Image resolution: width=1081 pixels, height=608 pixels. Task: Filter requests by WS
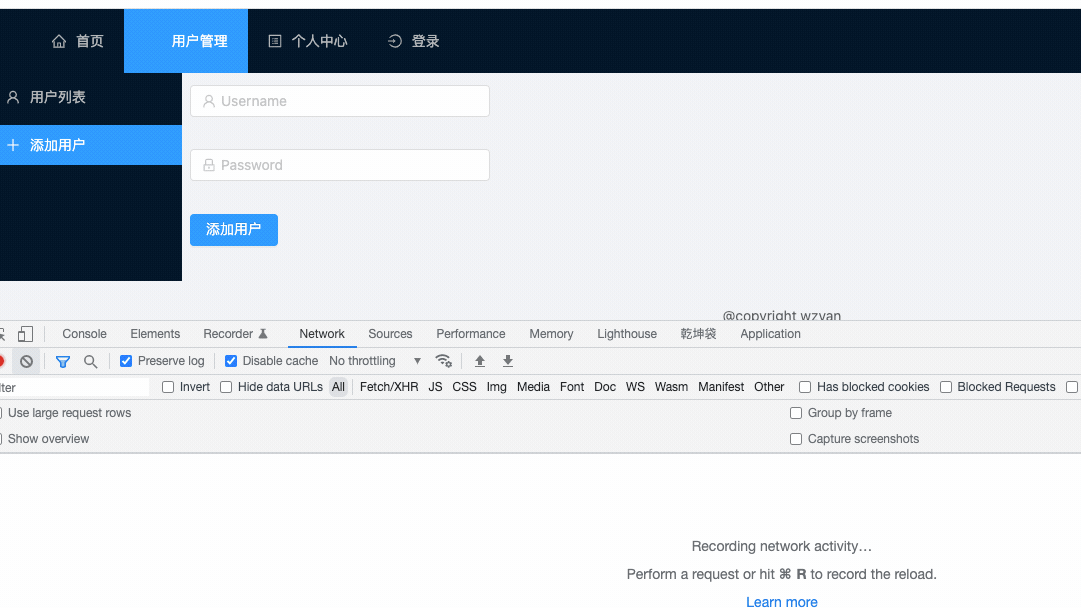[x=635, y=387]
